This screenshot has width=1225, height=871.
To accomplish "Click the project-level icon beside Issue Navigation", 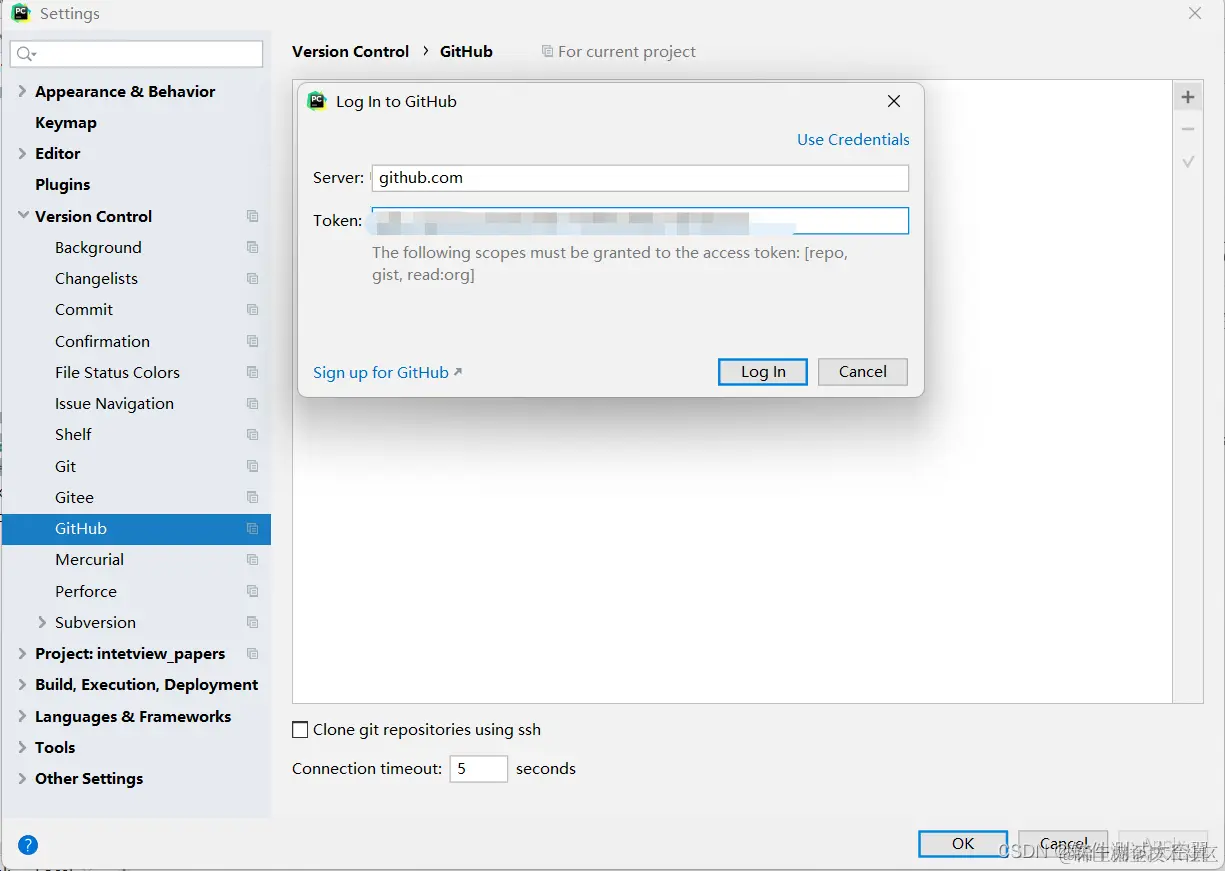I will (252, 404).
